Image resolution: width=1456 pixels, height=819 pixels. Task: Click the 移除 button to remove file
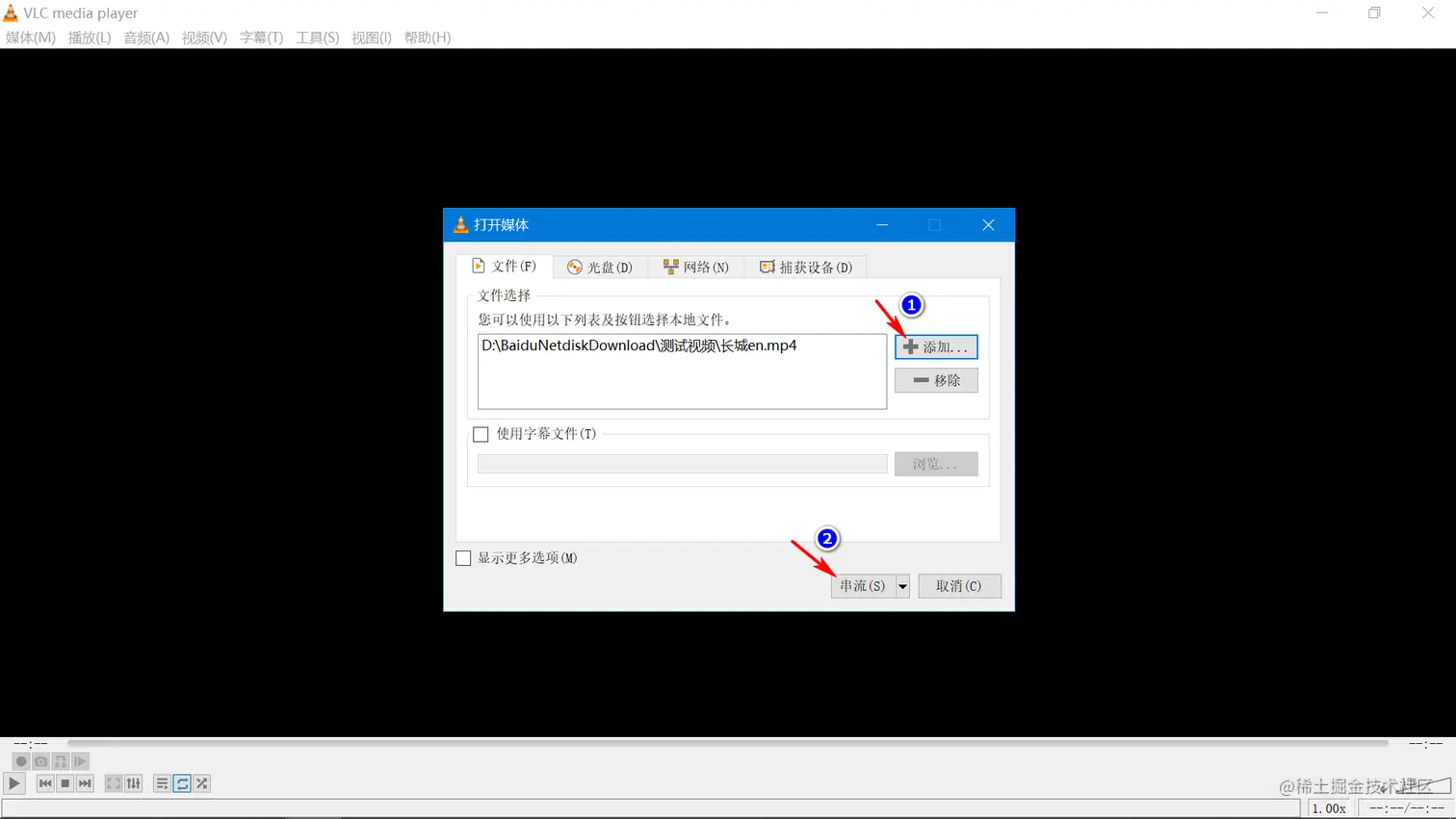coord(936,380)
